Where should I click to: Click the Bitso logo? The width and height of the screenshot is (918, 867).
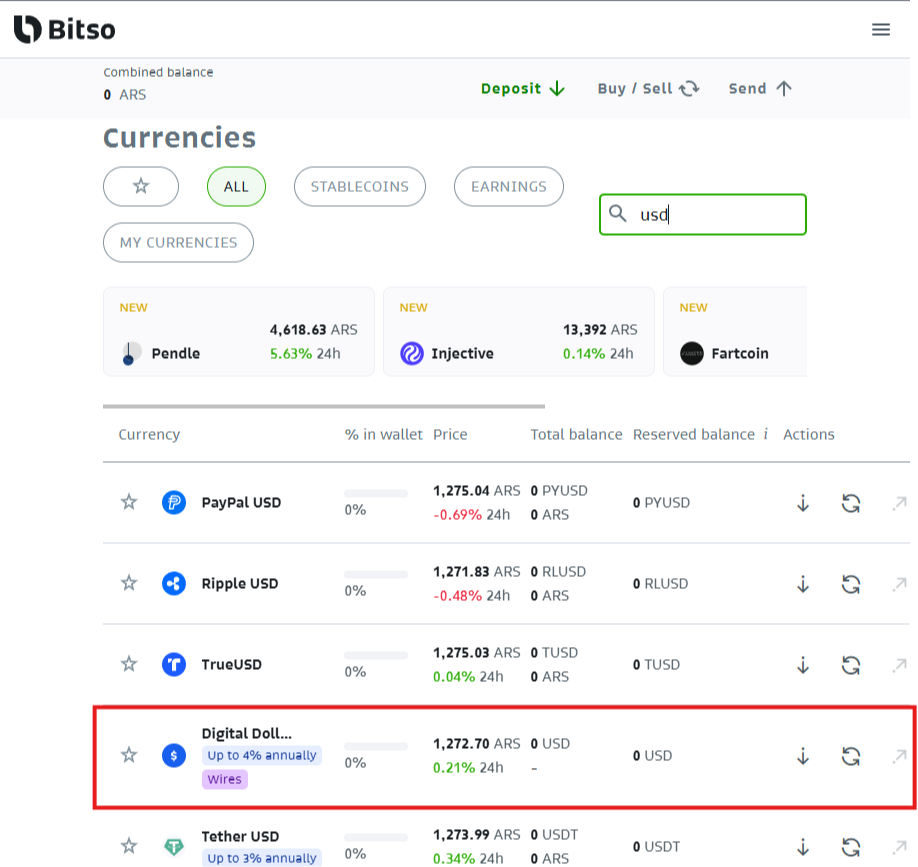click(x=64, y=29)
